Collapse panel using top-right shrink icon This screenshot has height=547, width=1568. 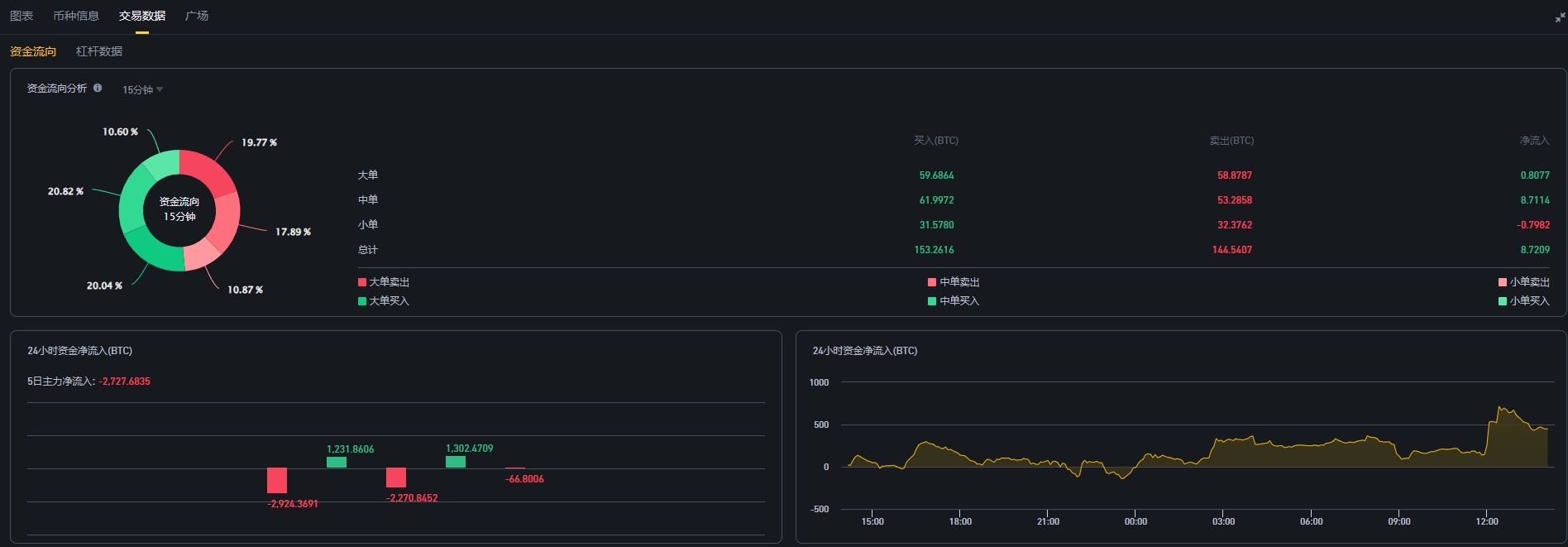point(1560,17)
